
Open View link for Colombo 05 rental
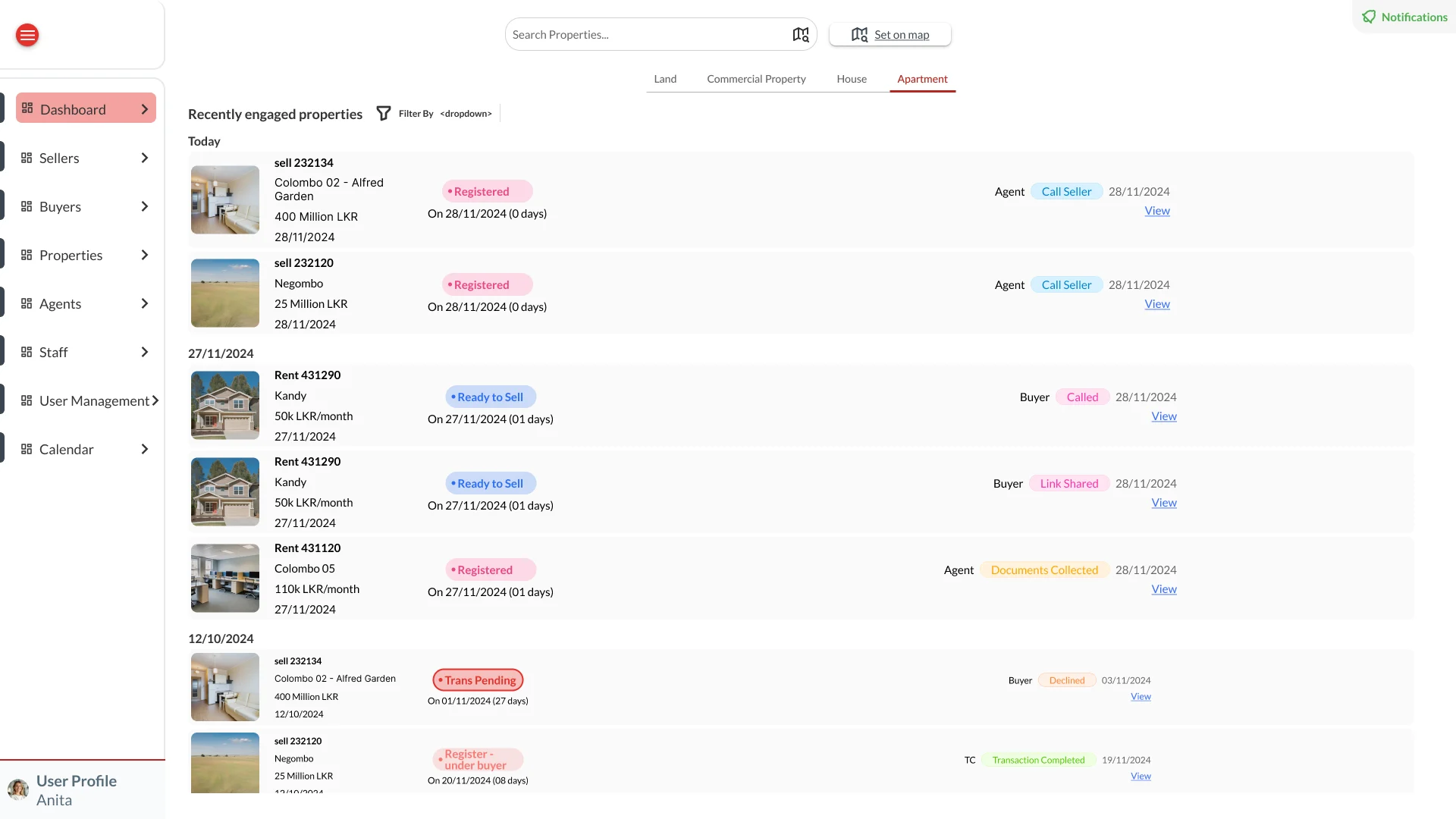pos(1164,589)
